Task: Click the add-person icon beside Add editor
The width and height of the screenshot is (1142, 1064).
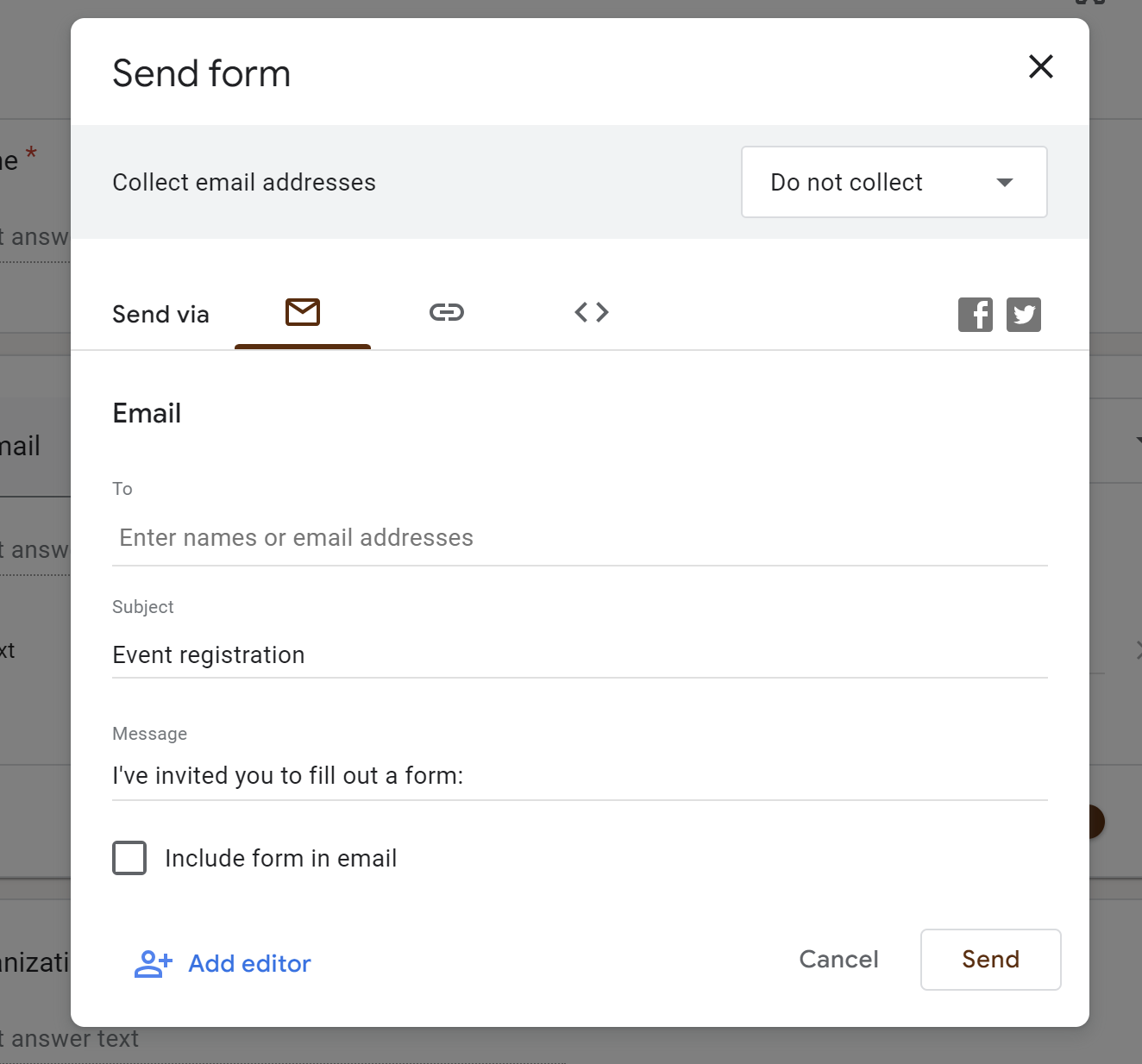Action: click(x=154, y=963)
